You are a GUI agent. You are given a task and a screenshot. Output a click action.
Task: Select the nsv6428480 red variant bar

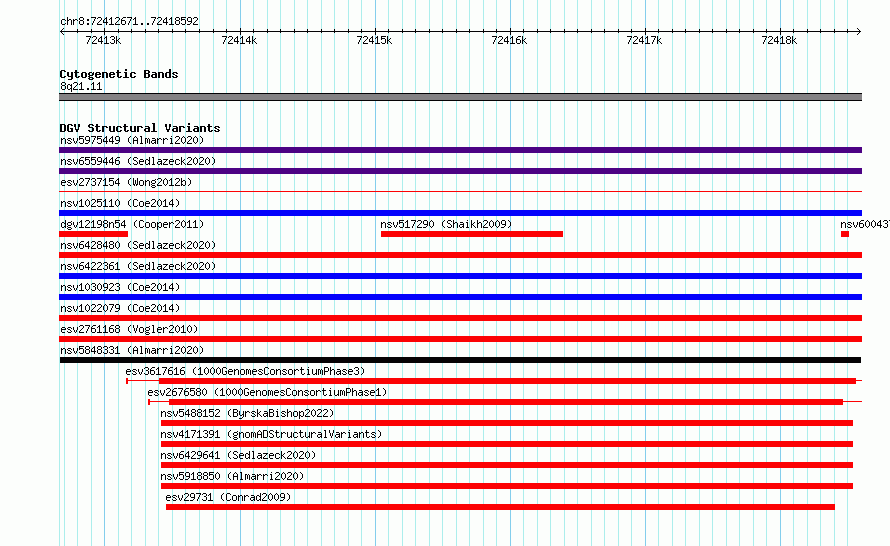tap(460, 255)
